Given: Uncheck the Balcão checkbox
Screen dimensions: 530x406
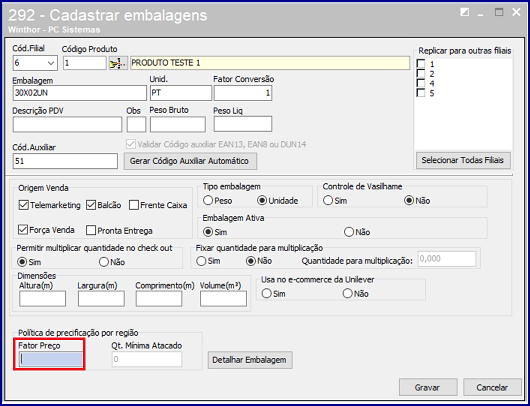Looking at the screenshot, I should pos(91,205).
